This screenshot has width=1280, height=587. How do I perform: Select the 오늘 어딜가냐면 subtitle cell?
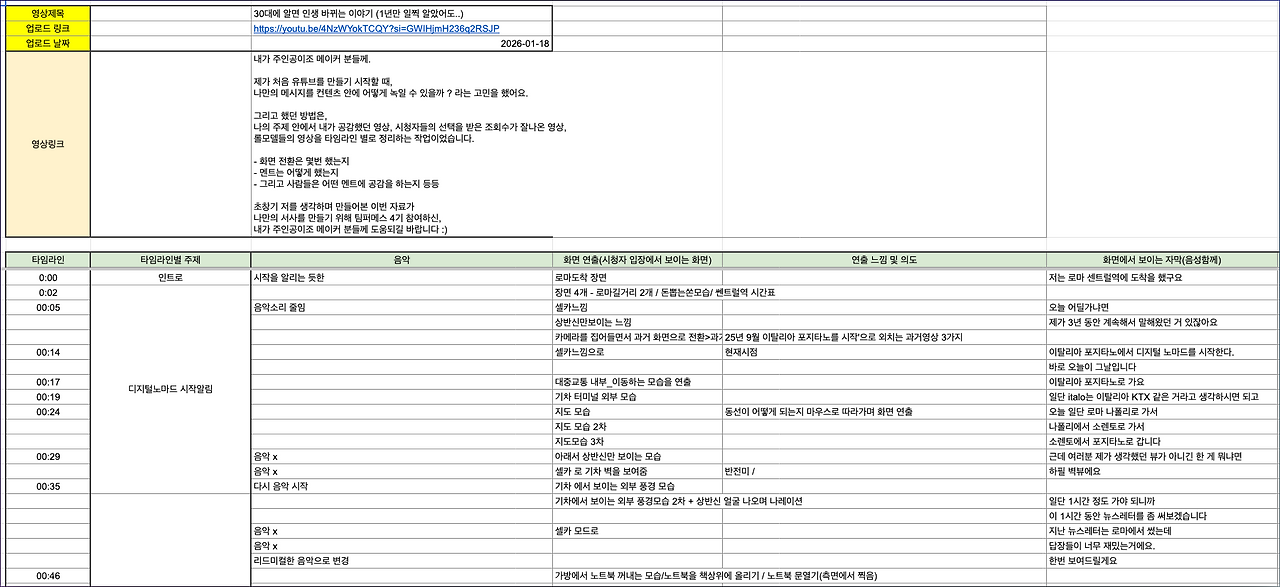point(1162,307)
